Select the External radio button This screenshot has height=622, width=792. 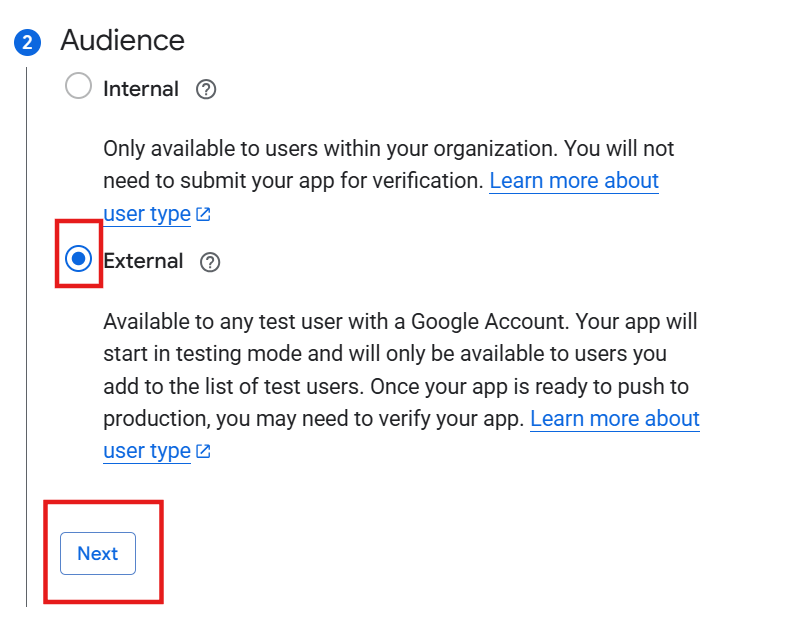point(78,260)
